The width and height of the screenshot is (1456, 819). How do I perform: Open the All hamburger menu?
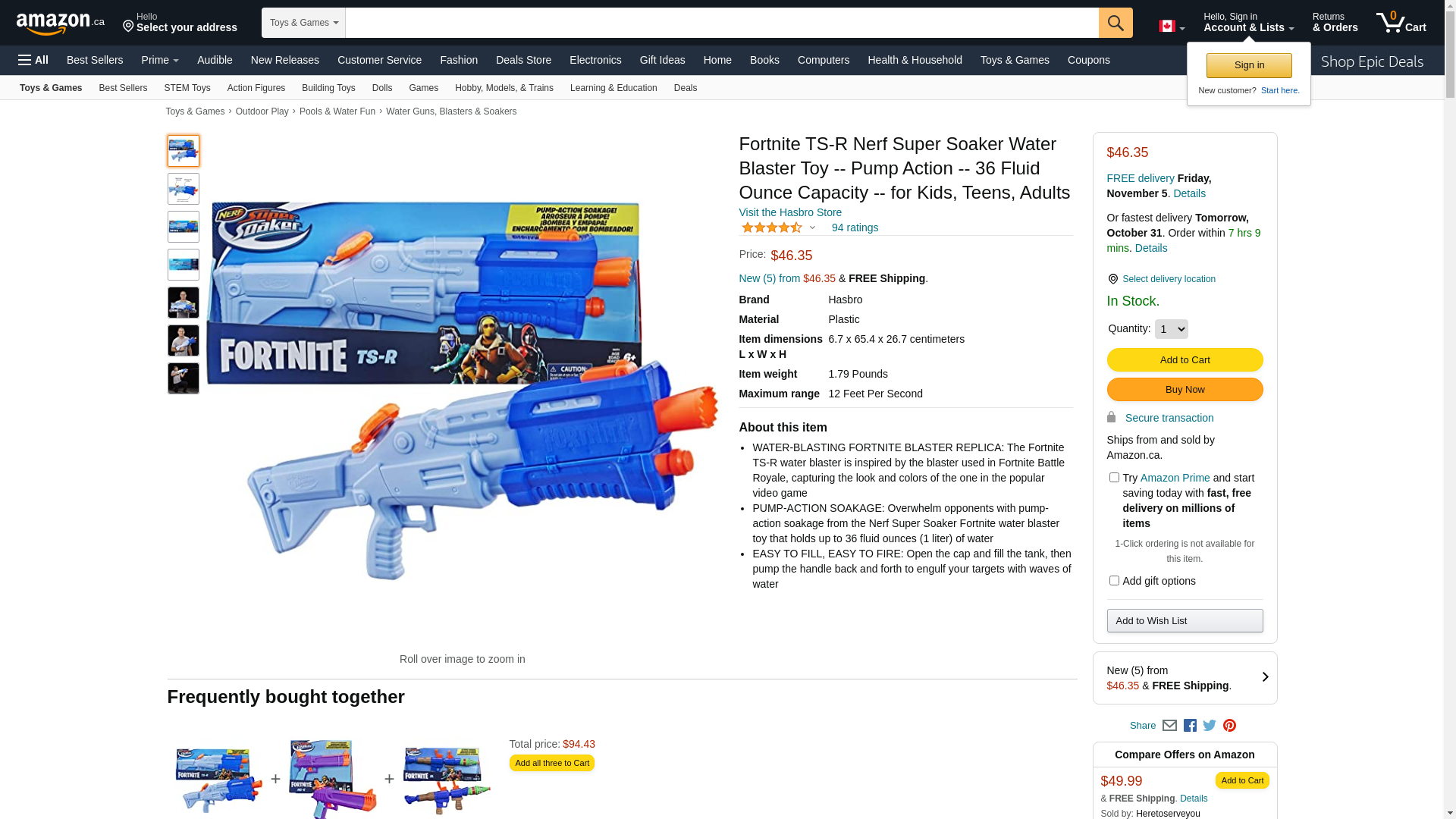(33, 60)
